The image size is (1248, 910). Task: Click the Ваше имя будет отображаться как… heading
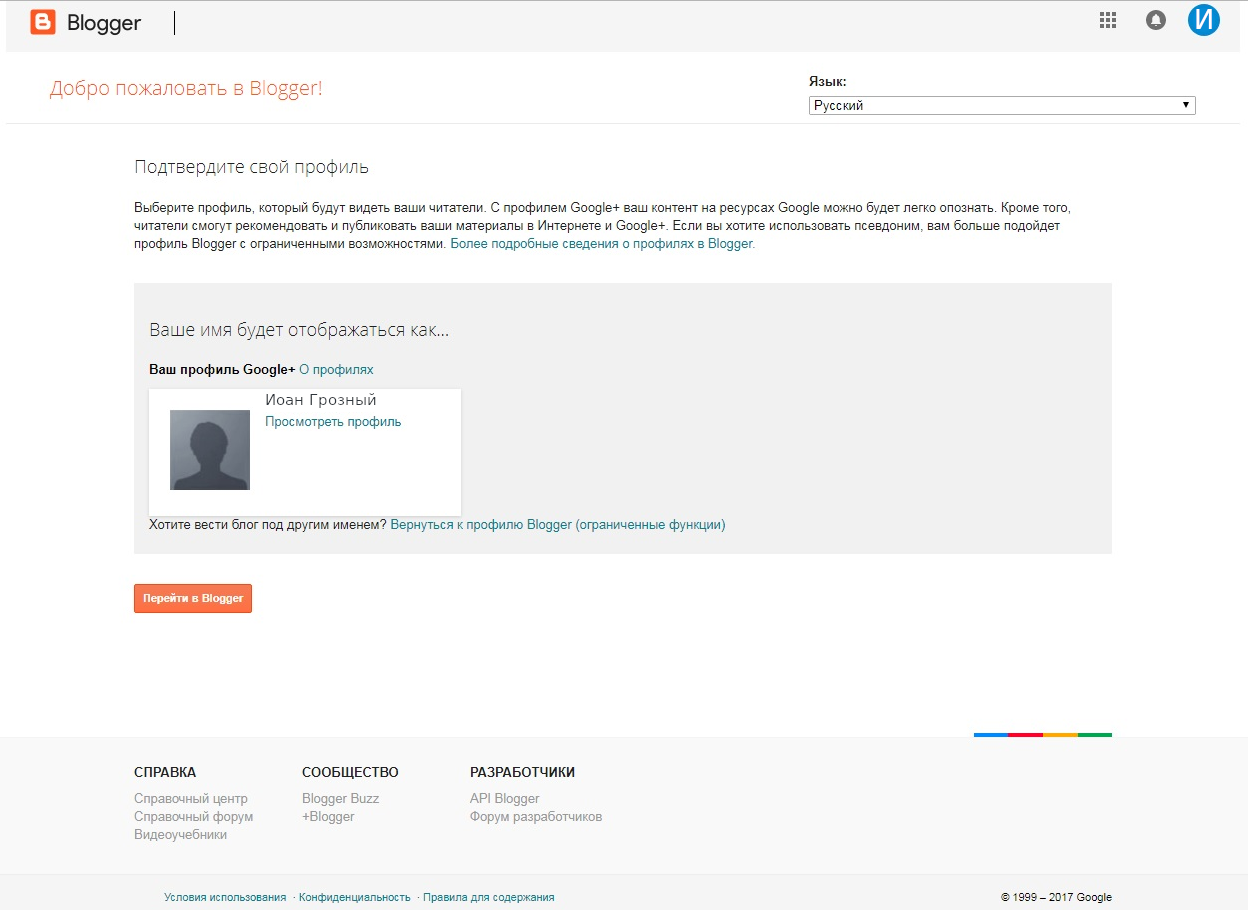(299, 330)
